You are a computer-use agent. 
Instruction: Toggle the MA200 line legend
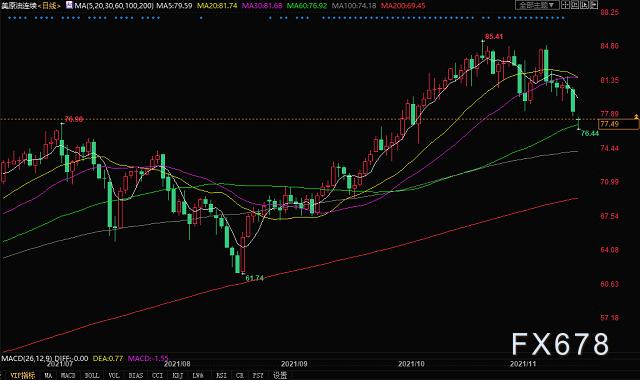[x=403, y=5]
